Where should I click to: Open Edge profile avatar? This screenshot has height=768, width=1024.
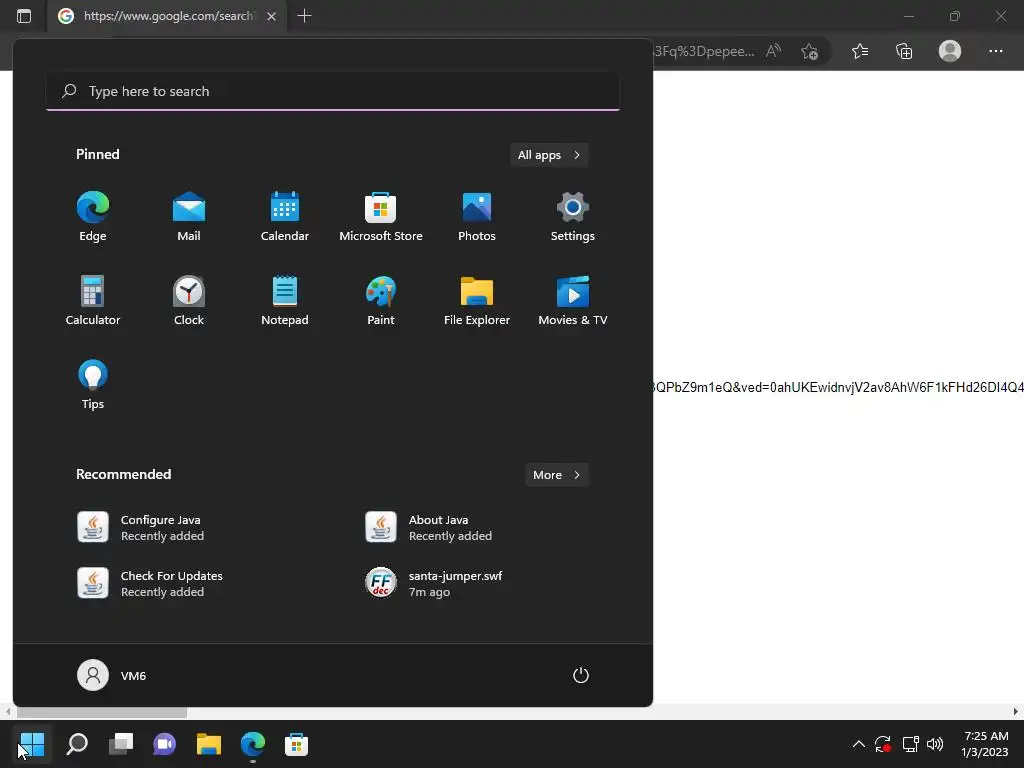[x=950, y=51]
